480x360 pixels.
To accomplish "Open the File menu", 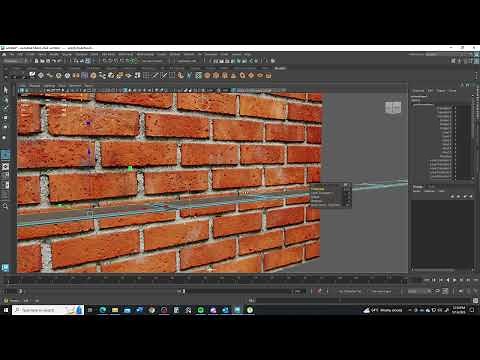I will (12, 54).
